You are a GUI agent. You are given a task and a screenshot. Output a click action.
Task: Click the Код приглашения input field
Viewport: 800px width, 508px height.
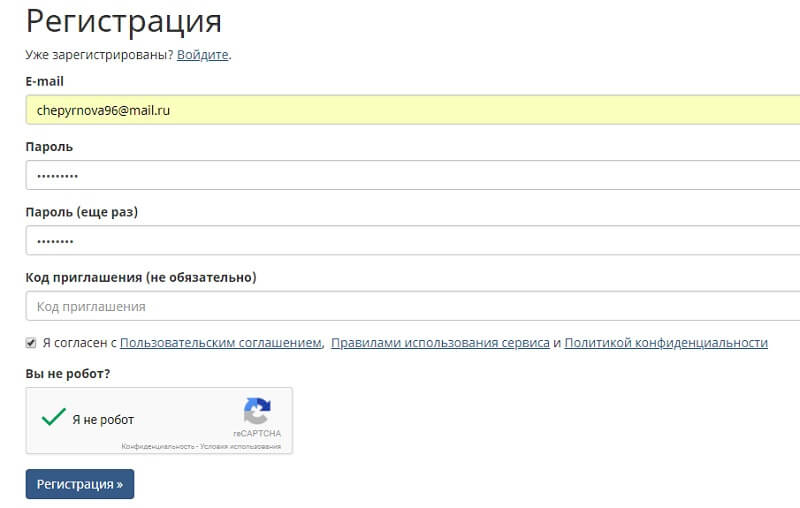413,306
